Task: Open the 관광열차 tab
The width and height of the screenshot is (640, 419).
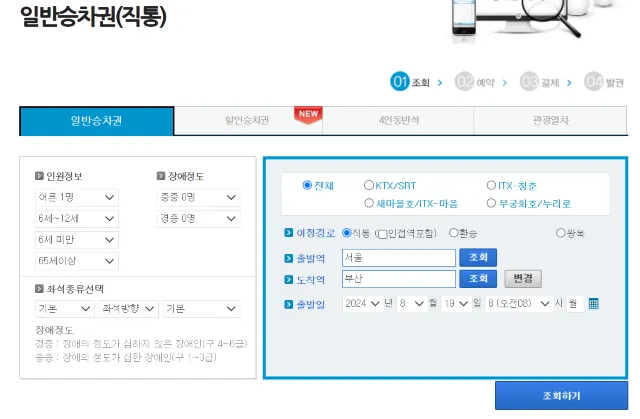Action: [x=550, y=121]
